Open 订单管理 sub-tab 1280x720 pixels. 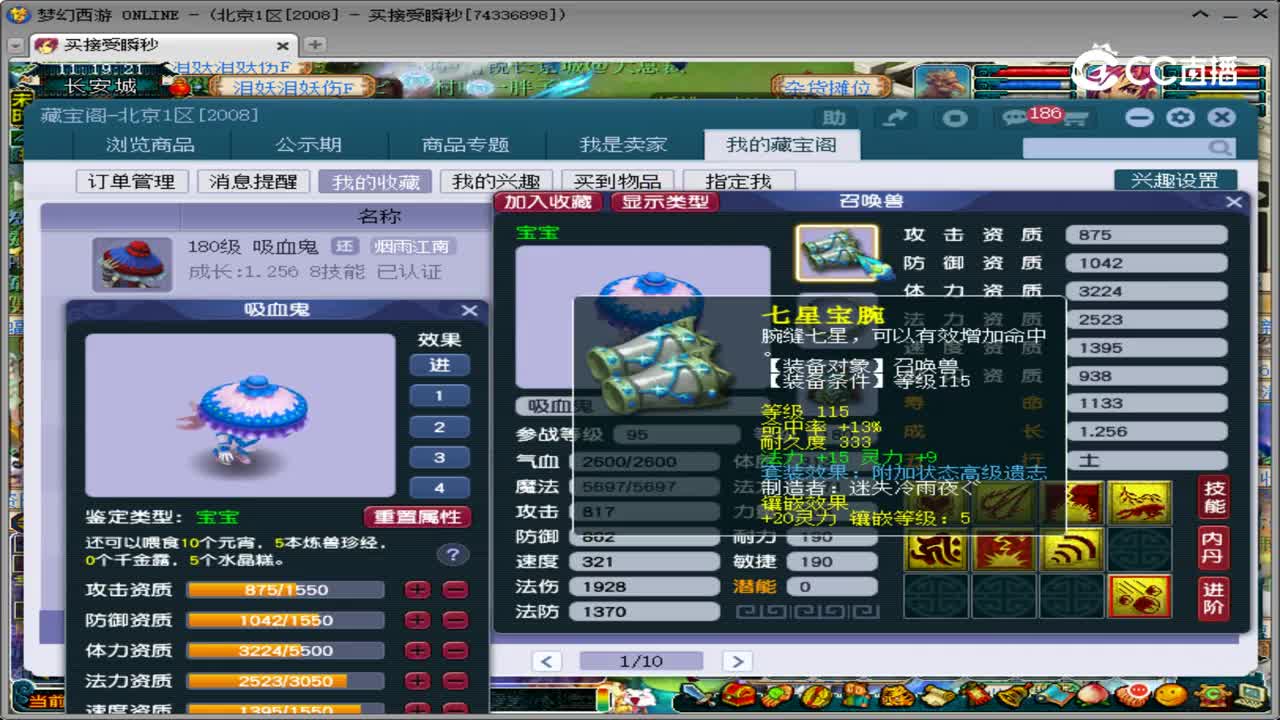(x=131, y=181)
